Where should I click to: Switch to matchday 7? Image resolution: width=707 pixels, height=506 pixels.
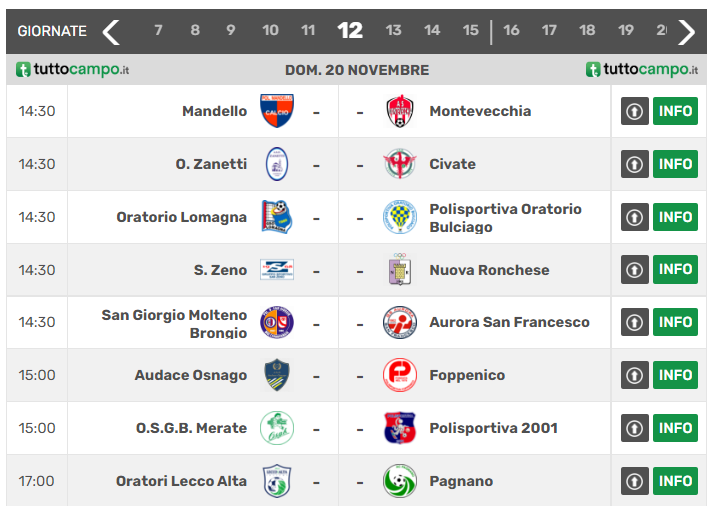pos(158,31)
